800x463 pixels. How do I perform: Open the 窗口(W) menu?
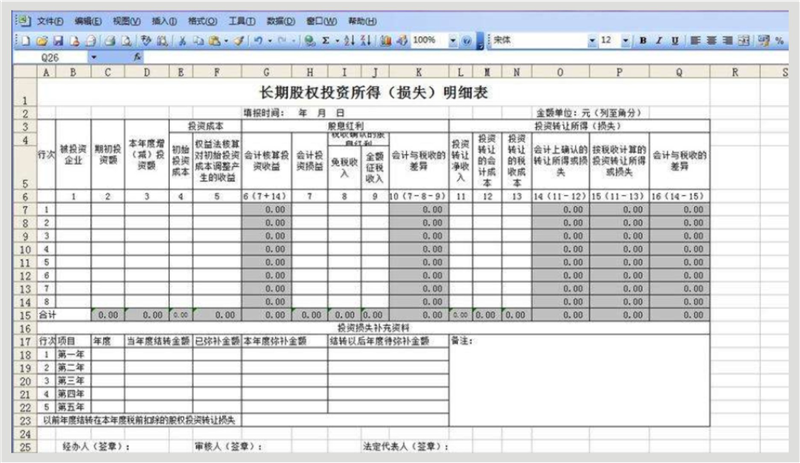(x=321, y=21)
